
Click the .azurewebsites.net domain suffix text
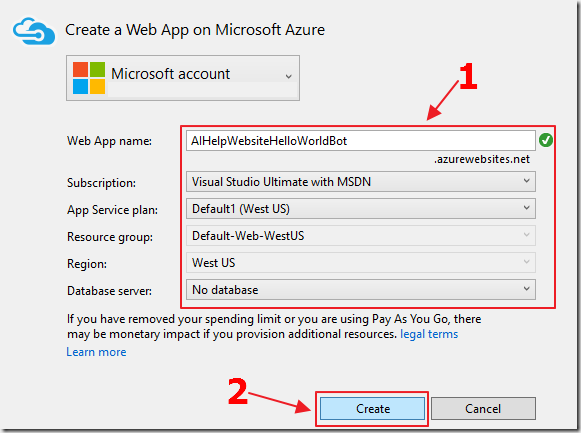[x=482, y=159]
